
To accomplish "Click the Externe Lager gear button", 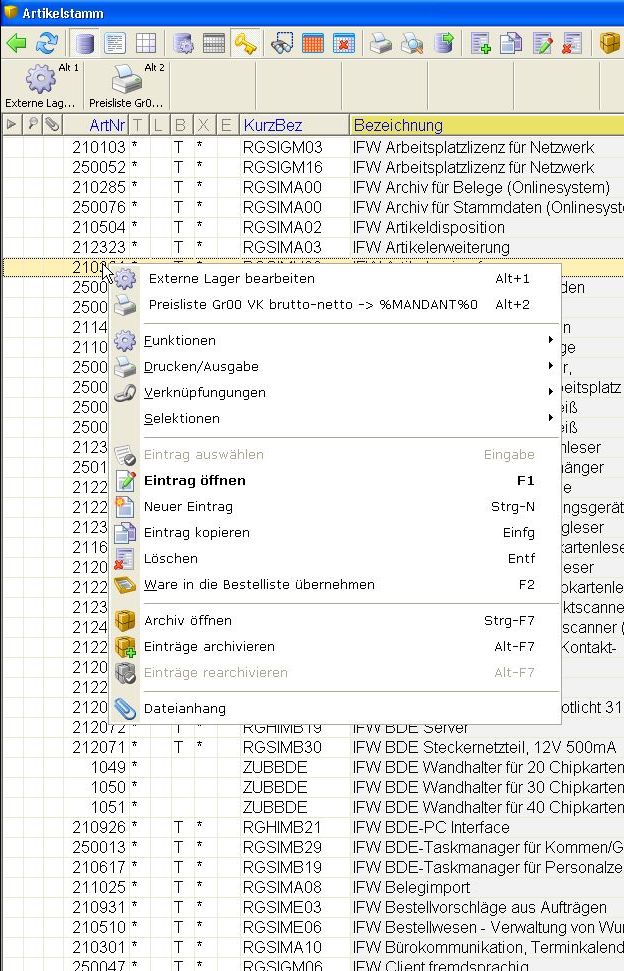I will [40, 85].
